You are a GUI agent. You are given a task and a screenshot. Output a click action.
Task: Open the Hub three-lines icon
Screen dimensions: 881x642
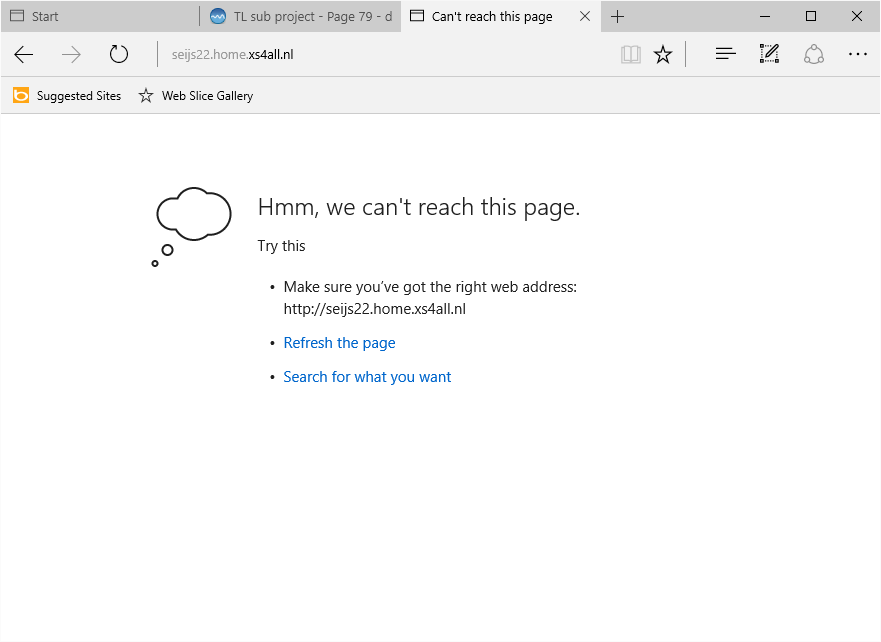tap(725, 54)
